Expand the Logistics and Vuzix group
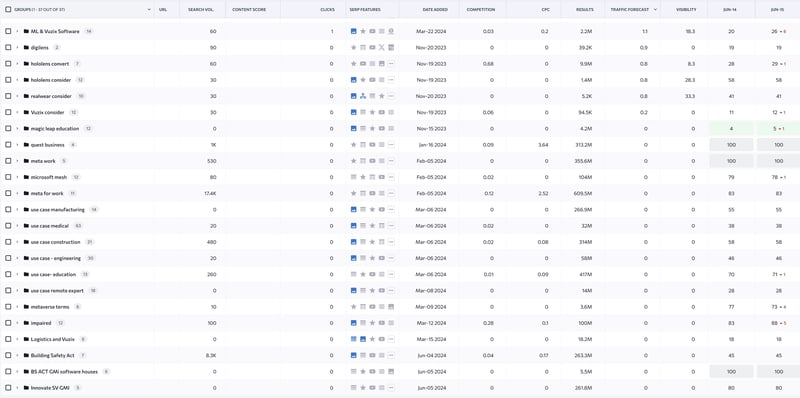Image resolution: width=800 pixels, height=398 pixels. click(x=17, y=339)
